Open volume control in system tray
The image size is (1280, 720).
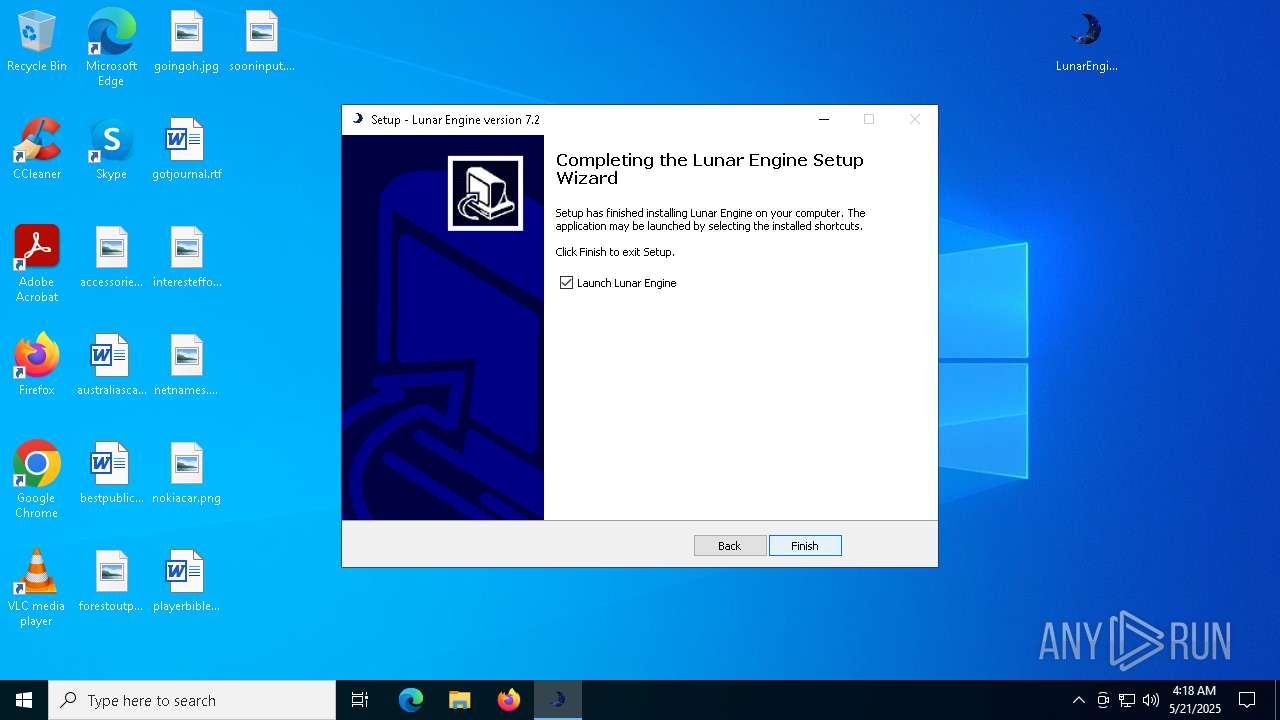(x=1151, y=700)
